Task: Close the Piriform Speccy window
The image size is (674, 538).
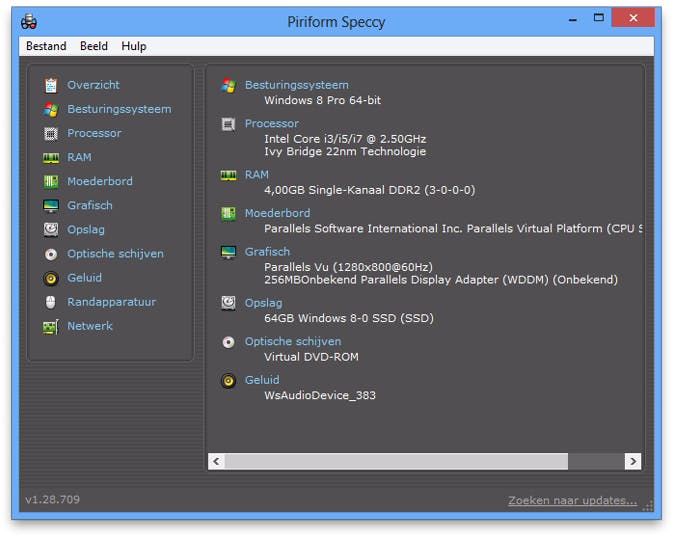Action: [633, 18]
